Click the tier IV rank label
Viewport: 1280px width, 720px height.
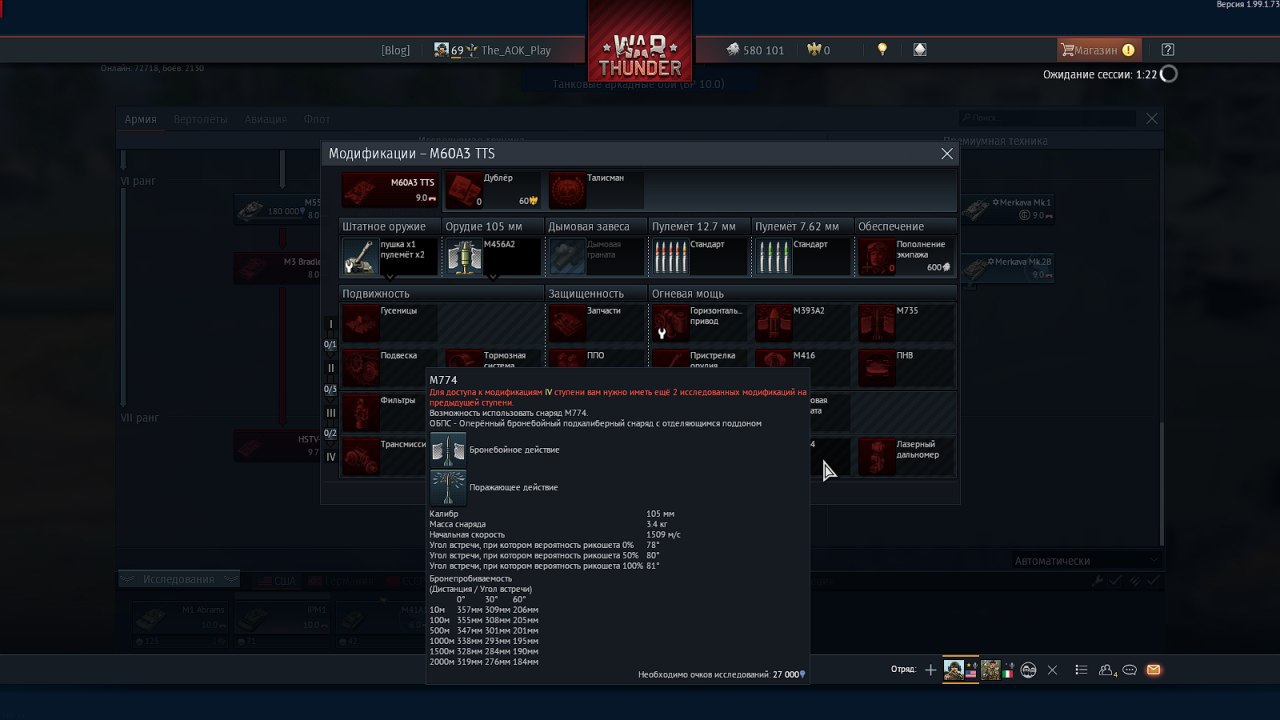[331, 457]
